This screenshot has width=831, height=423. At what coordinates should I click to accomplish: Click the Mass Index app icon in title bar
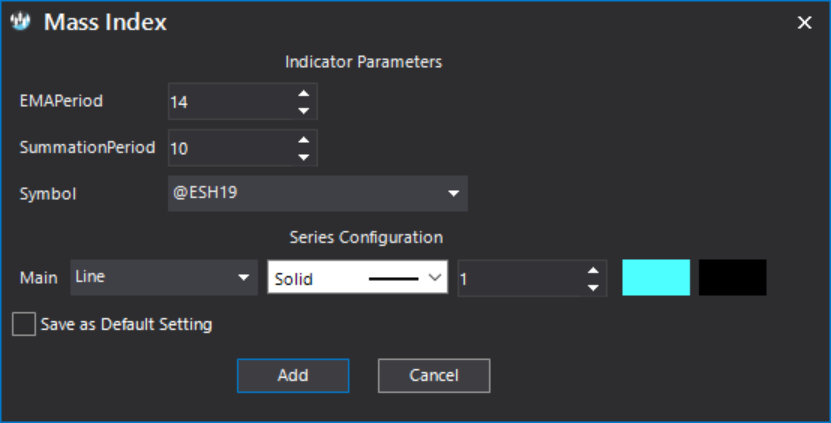[20, 22]
